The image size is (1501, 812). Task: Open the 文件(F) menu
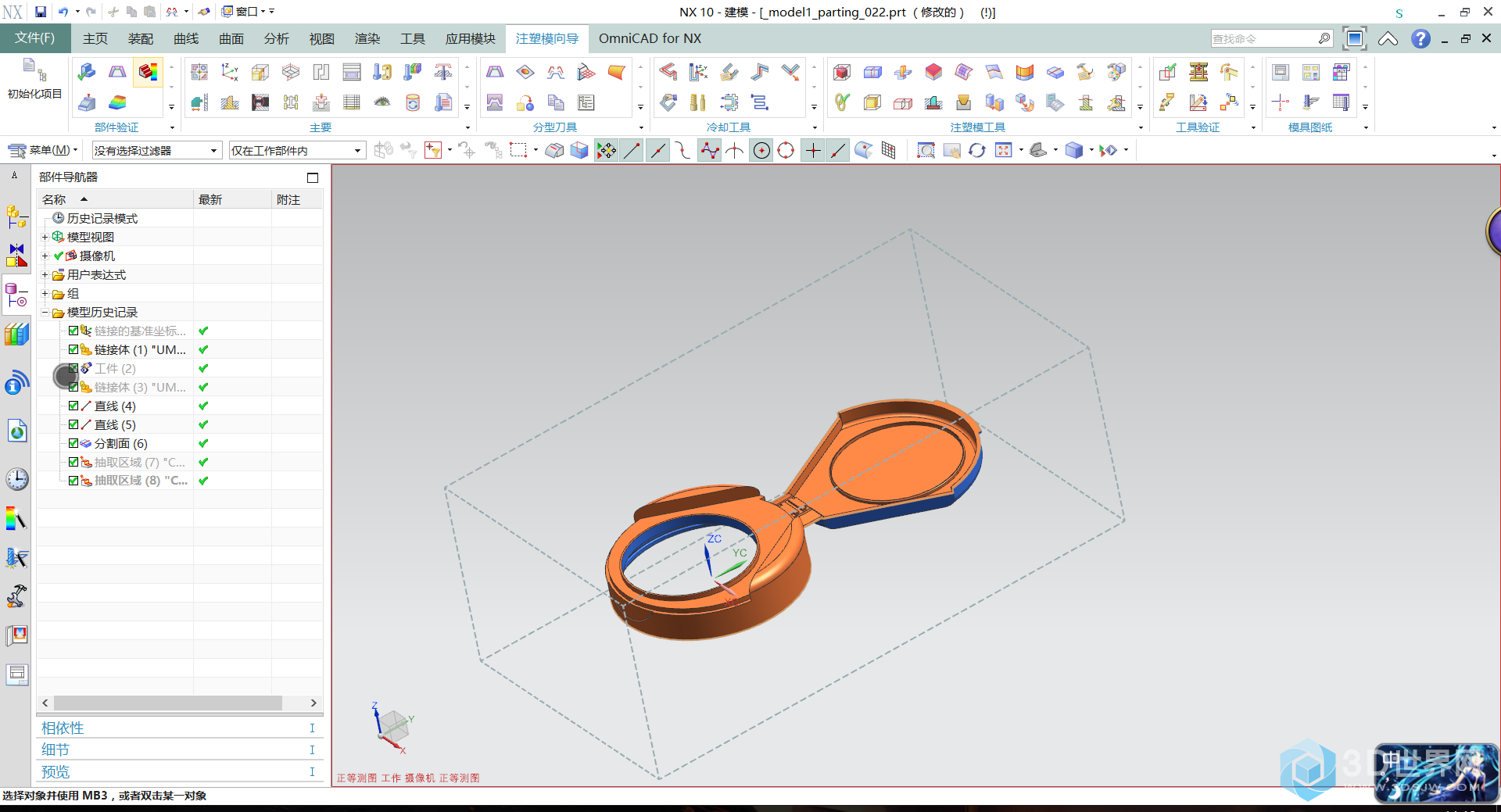coord(35,38)
